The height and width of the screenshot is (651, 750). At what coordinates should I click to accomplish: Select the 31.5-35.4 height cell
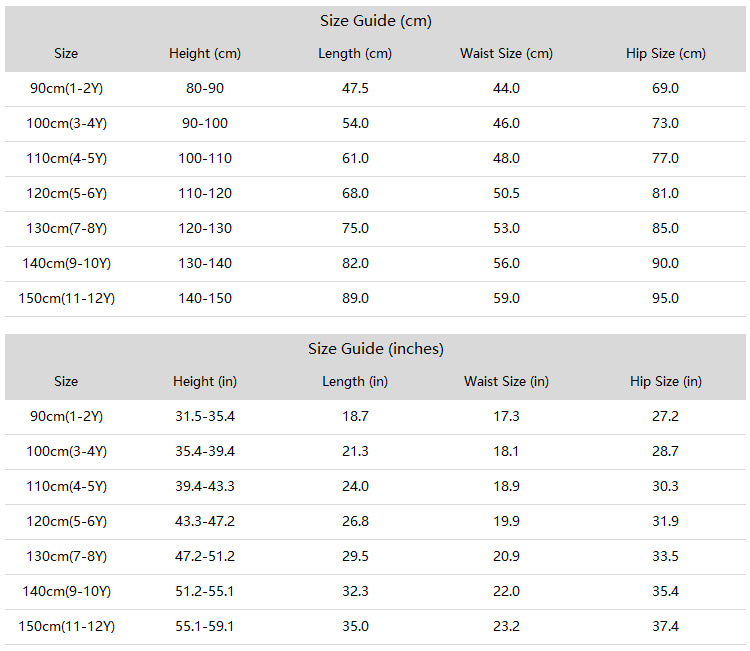205,417
